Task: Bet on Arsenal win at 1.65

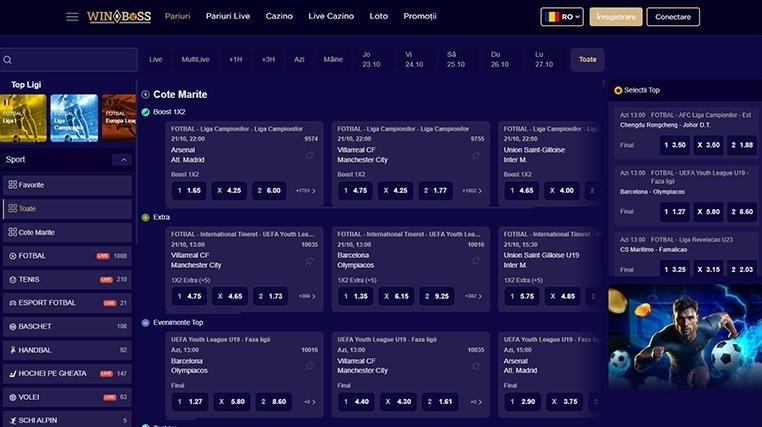Action: pyautogui.click(x=189, y=191)
